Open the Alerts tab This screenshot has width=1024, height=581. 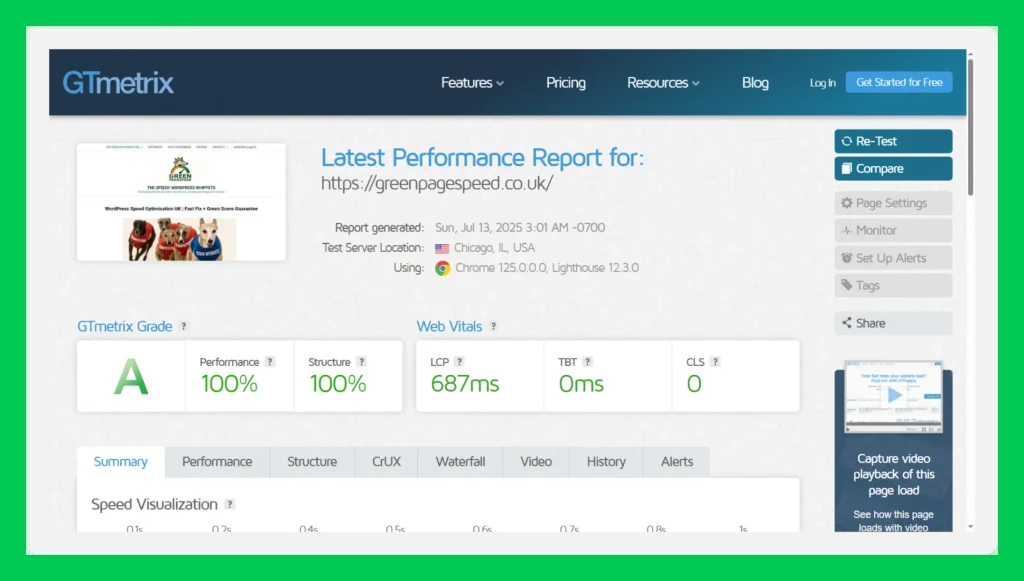coord(677,462)
